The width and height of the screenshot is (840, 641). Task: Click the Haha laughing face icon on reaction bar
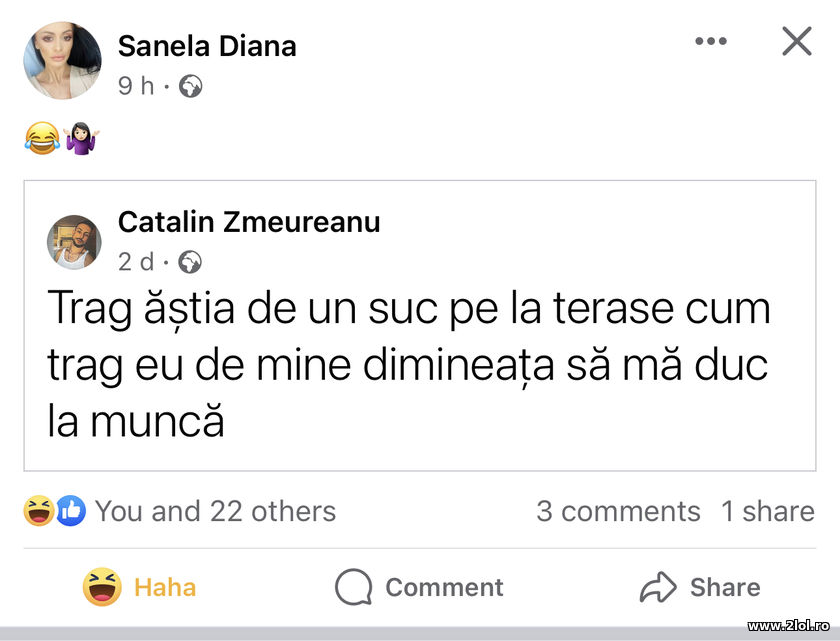pos(103,588)
